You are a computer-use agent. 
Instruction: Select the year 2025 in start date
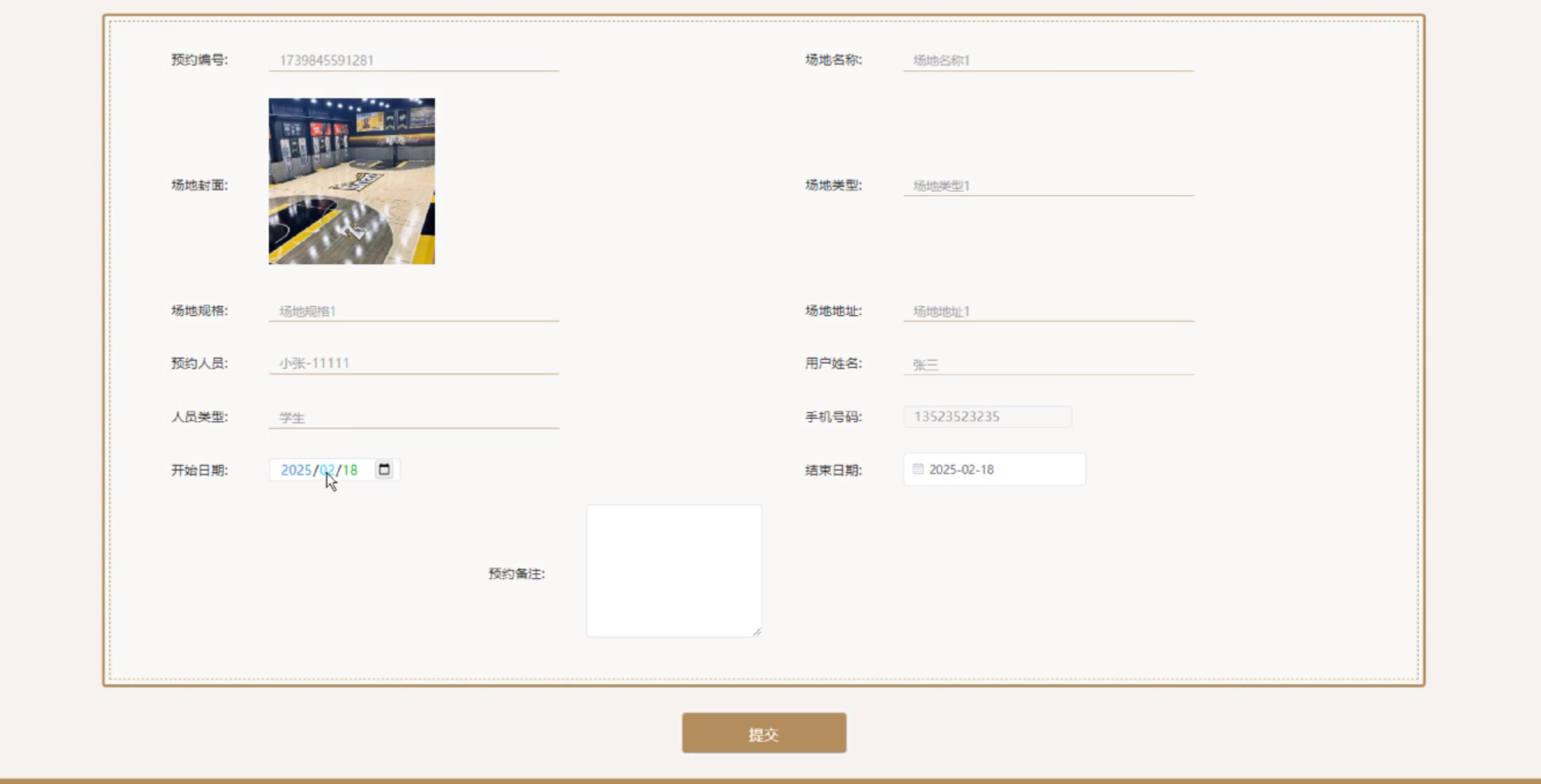pos(295,470)
